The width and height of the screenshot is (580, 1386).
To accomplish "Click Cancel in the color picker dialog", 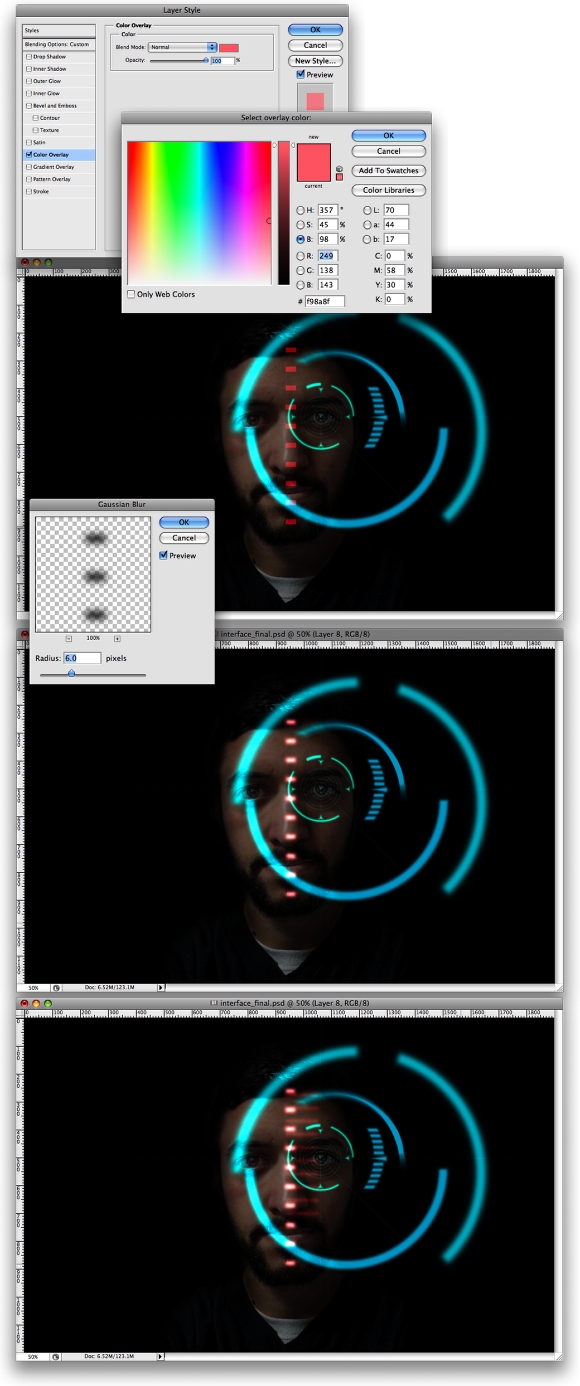I will click(x=388, y=152).
